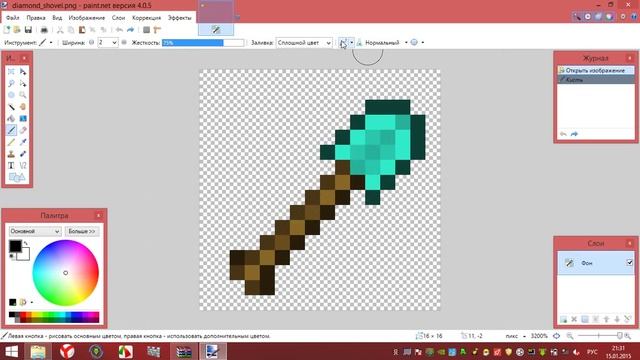Open the Windows Start button
Viewport: 640px width, 360px height.
(x=11, y=351)
